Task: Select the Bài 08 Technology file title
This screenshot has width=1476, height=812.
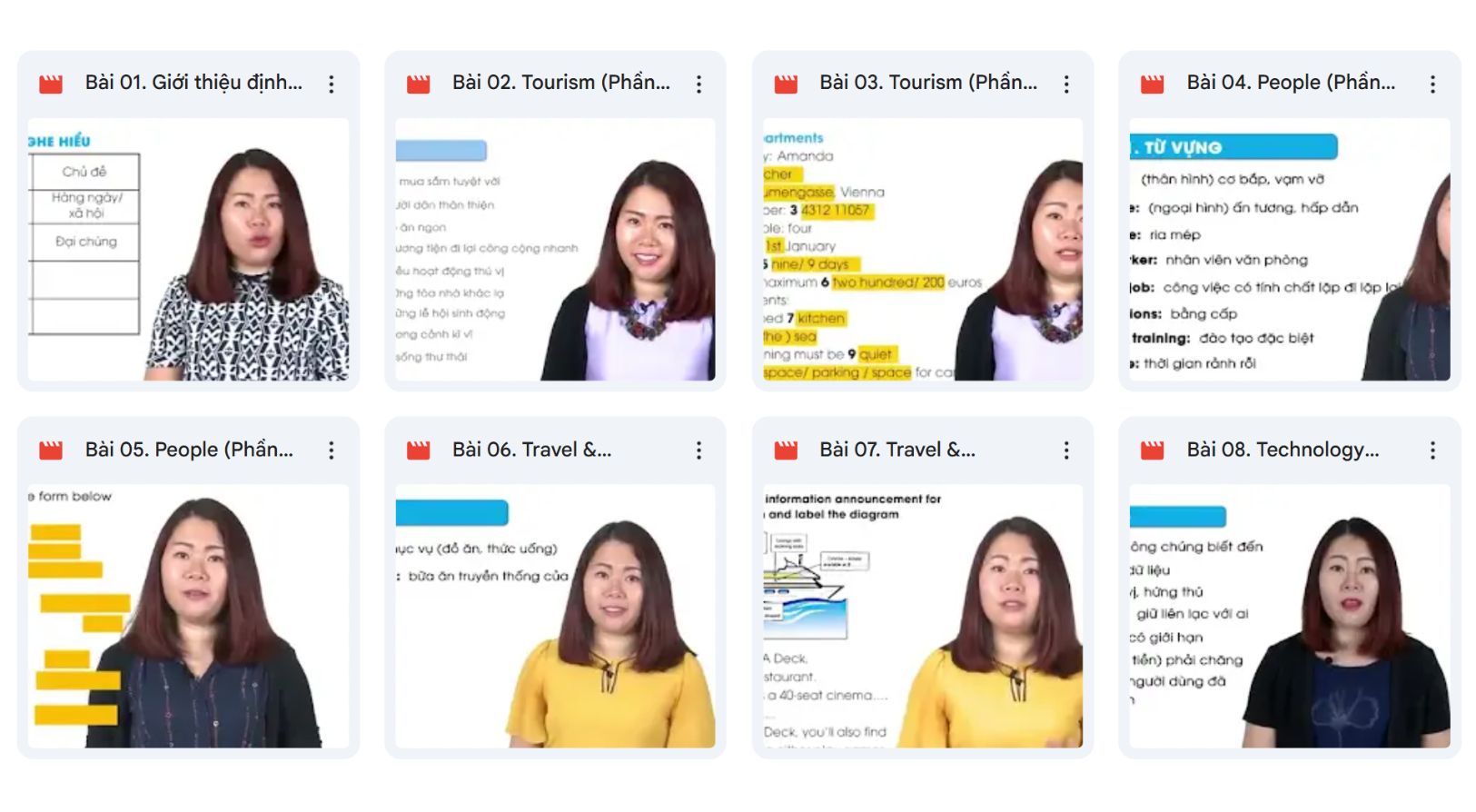Action: coord(1282,450)
